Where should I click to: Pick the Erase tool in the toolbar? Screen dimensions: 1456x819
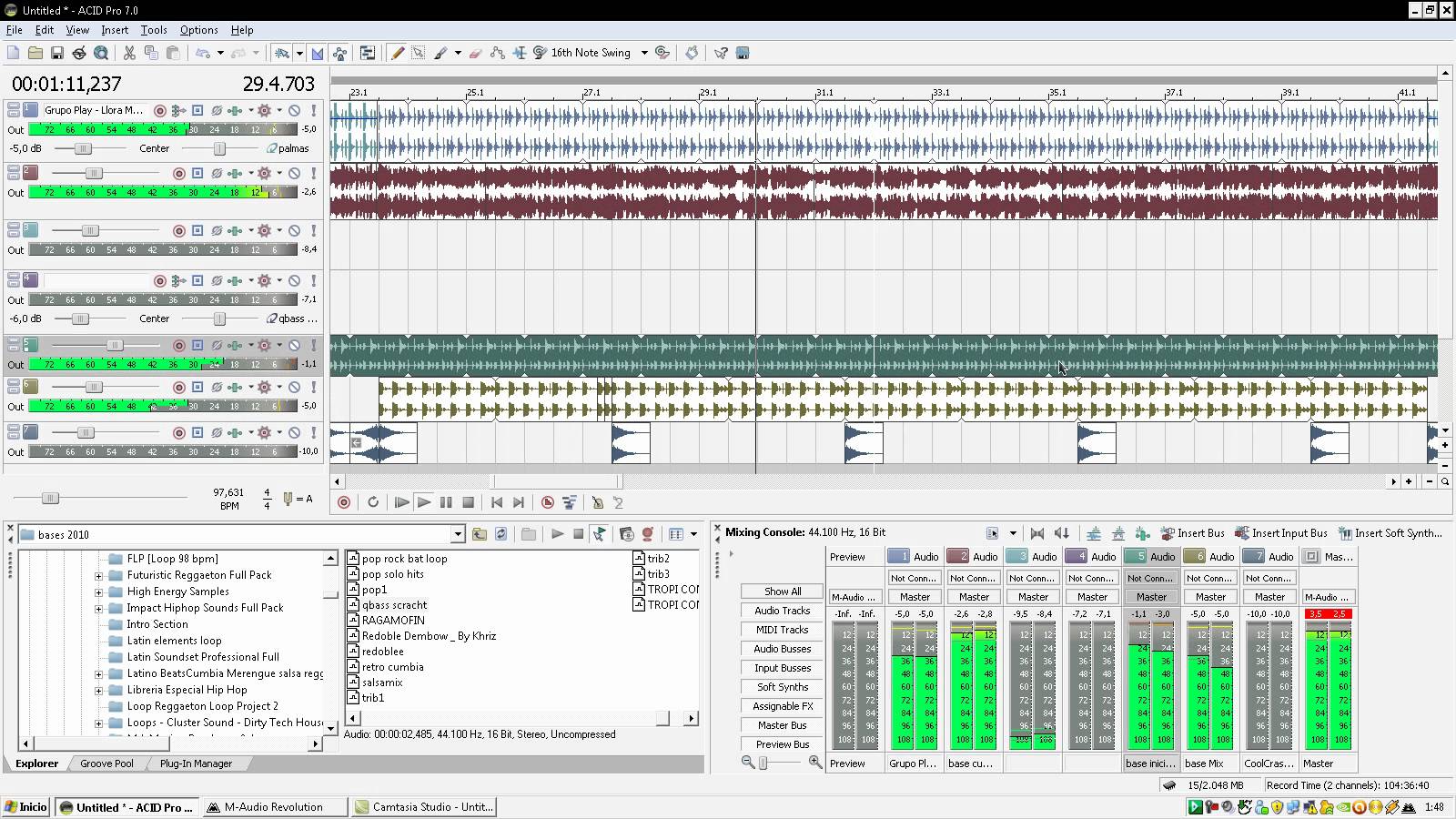pyautogui.click(x=475, y=54)
